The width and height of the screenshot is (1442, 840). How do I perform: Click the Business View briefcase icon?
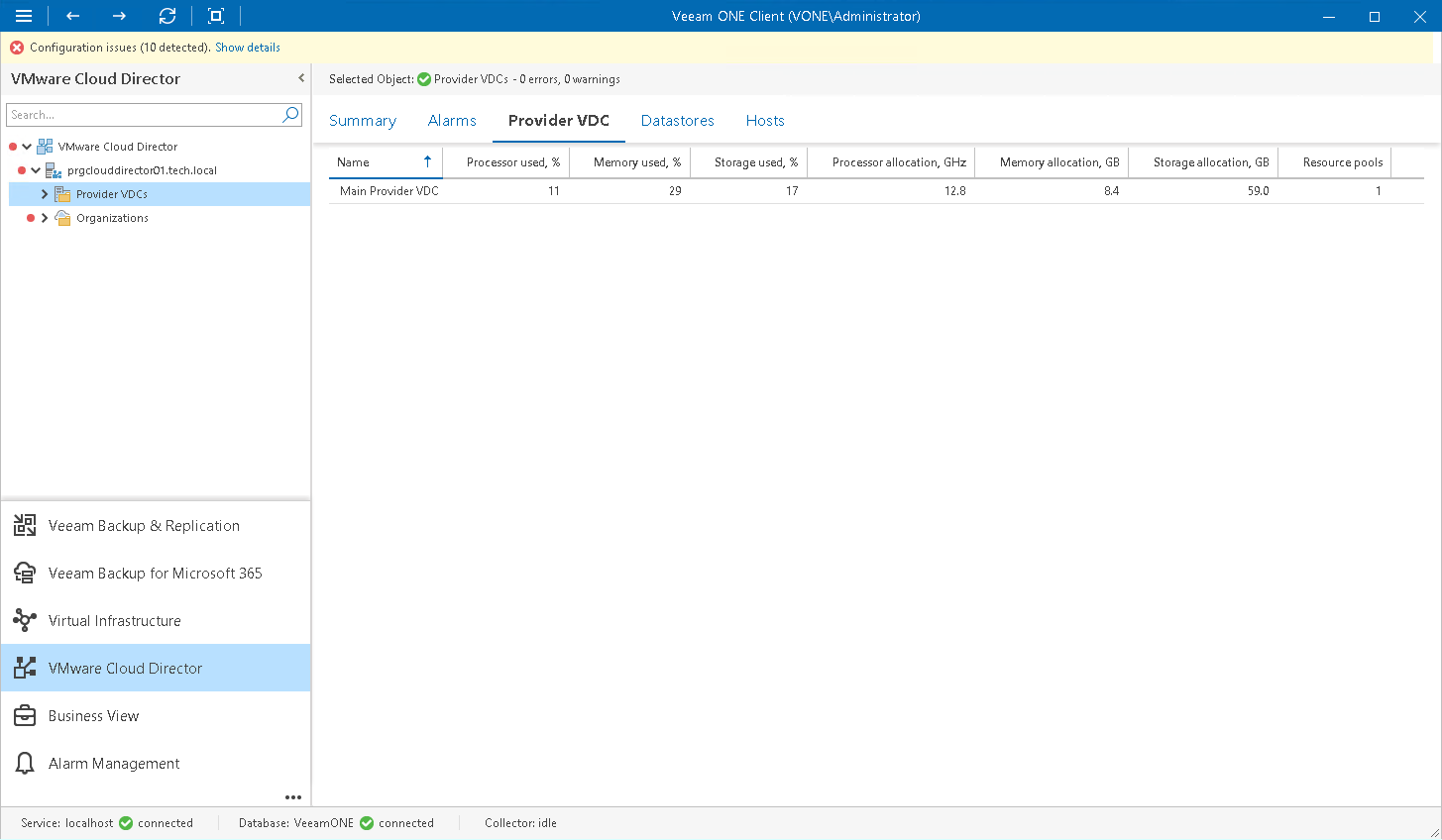[x=25, y=716]
